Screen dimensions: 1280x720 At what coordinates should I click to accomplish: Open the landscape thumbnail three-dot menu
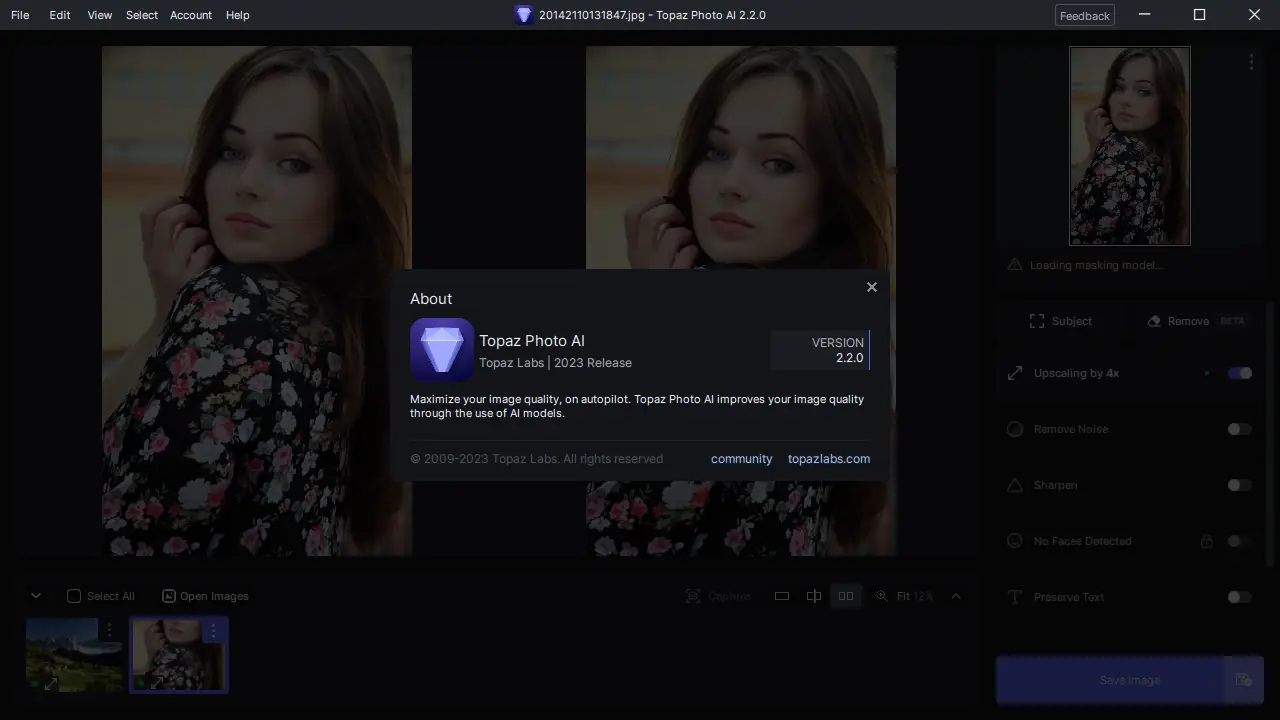(110, 631)
